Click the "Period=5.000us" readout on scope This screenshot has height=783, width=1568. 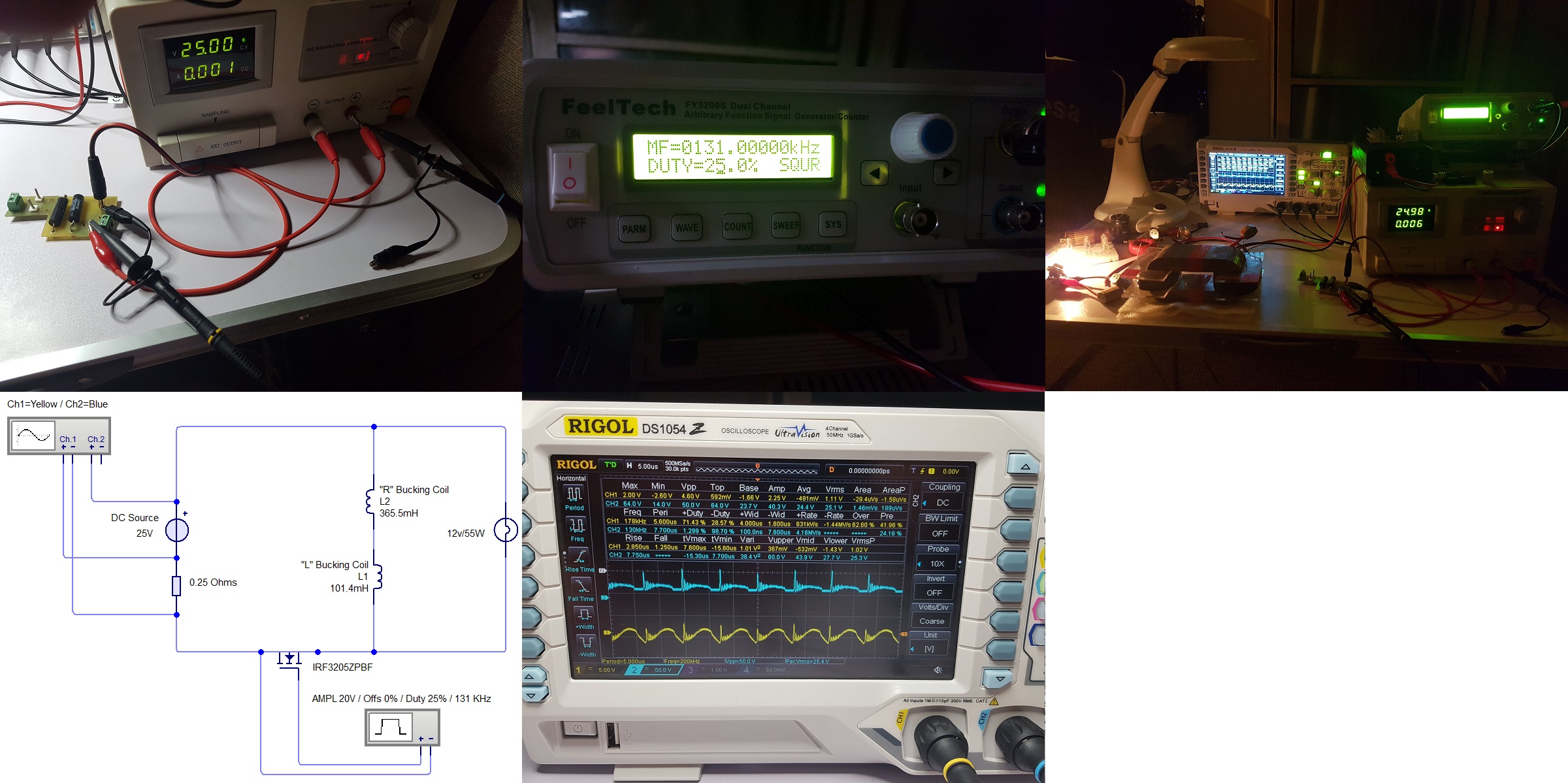(623, 661)
